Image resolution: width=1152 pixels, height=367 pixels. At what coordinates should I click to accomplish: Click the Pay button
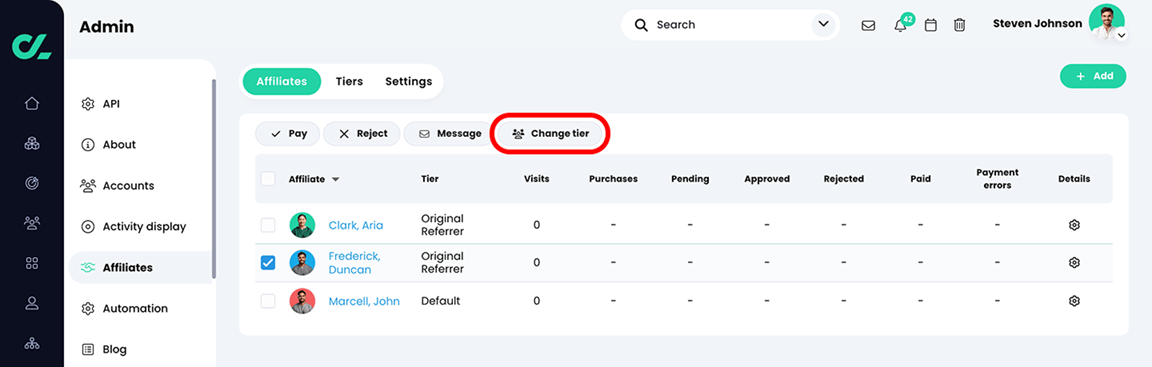click(287, 134)
